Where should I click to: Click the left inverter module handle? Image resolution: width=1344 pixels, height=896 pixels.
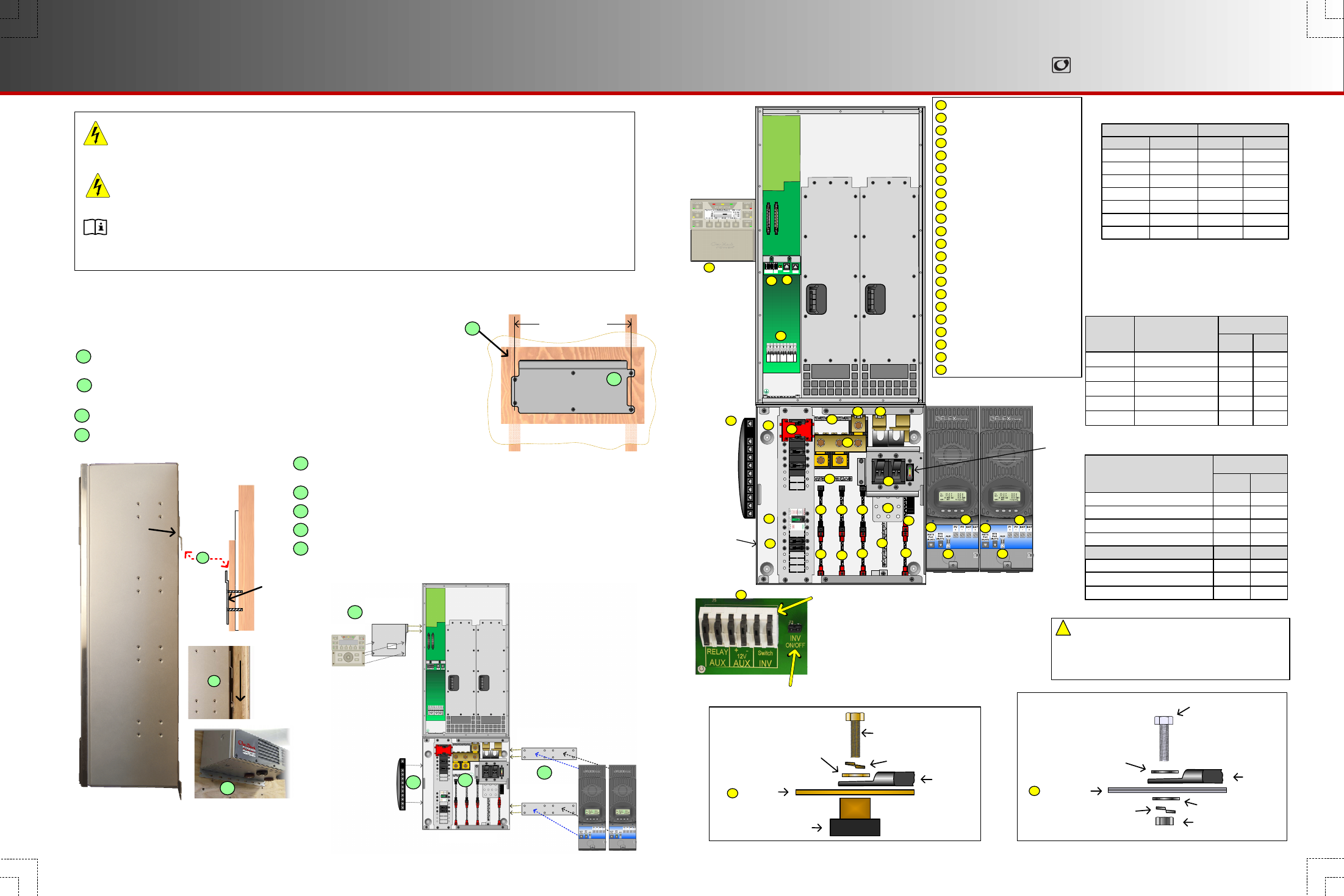816,299
